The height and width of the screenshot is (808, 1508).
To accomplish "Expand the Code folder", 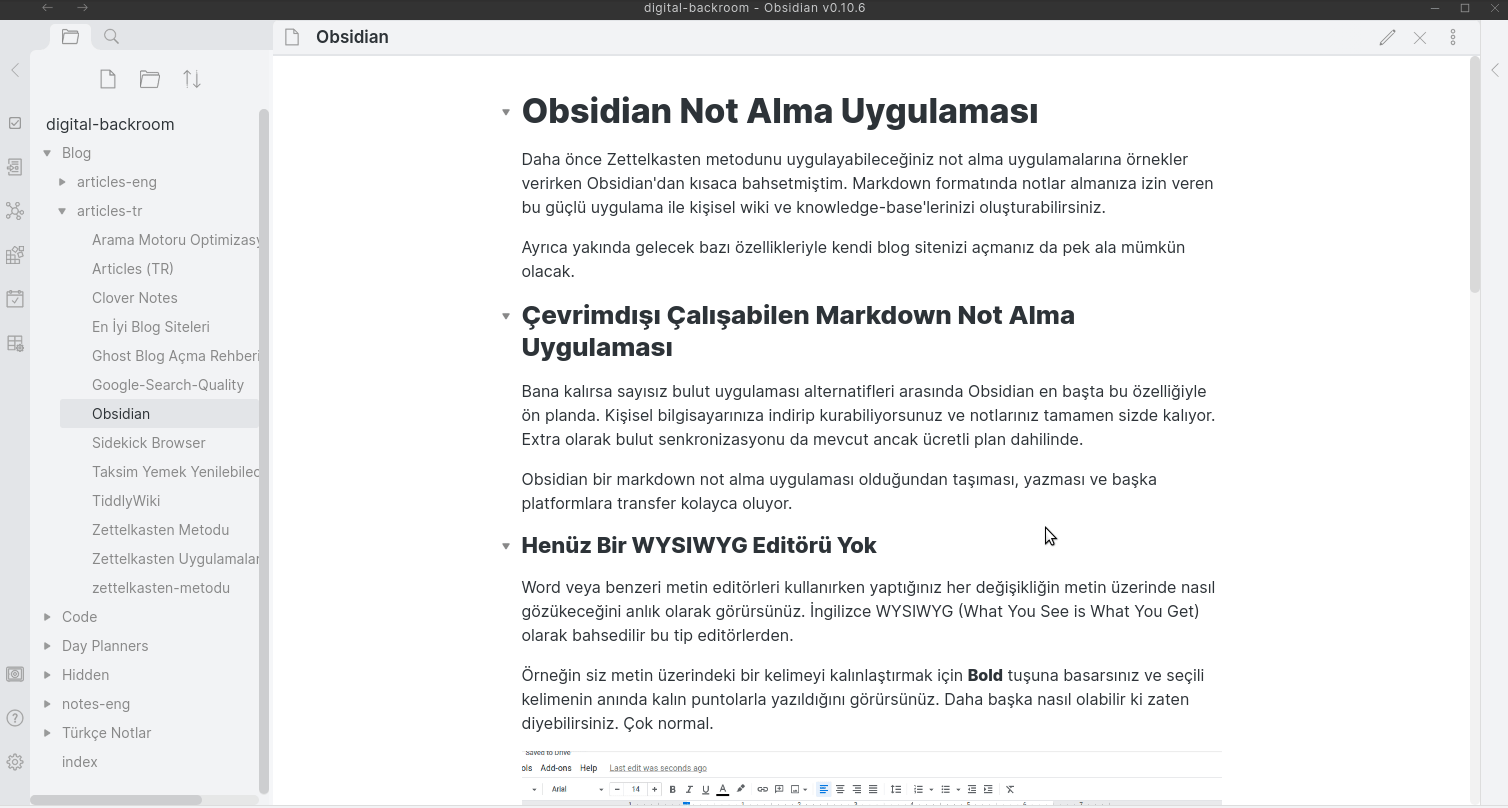I will [x=47, y=617].
